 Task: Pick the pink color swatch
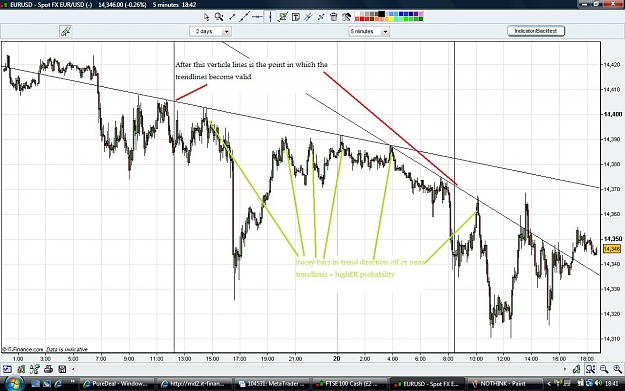(x=421, y=14)
